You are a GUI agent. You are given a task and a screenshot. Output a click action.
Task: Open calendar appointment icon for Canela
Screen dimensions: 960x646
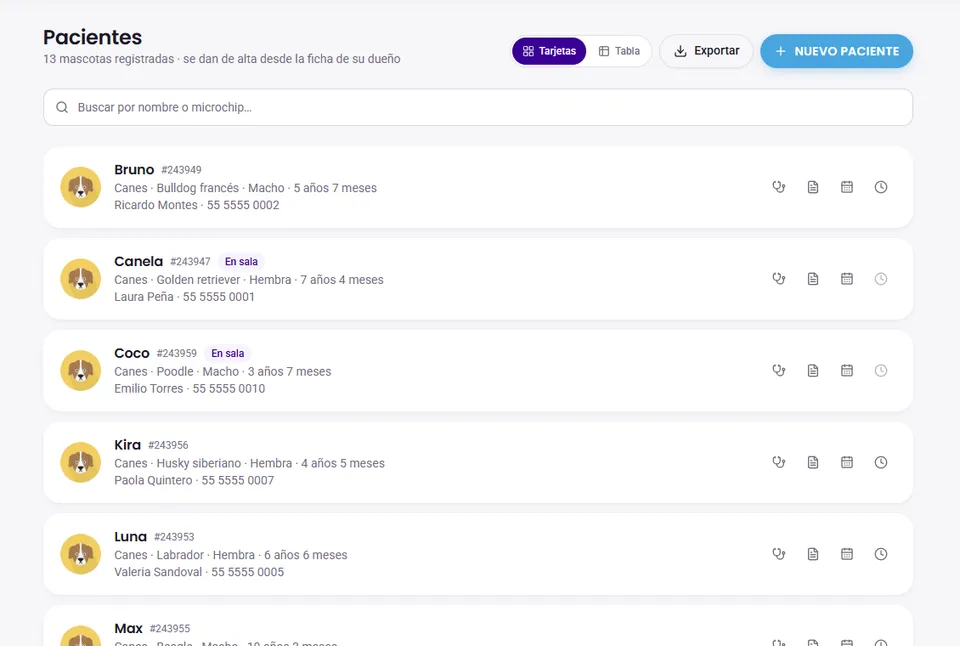tap(847, 279)
